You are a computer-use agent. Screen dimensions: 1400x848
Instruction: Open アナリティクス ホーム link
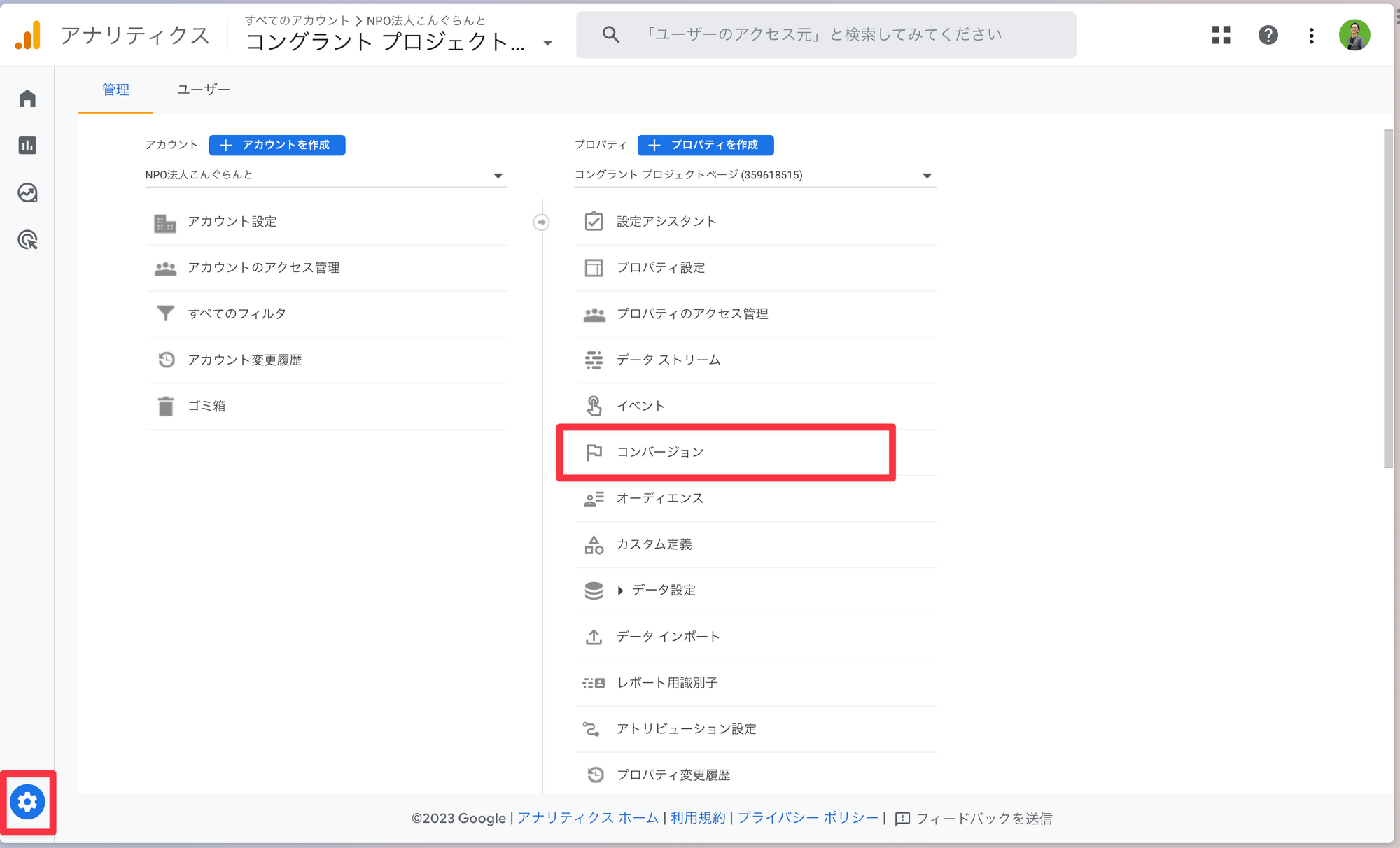point(588,818)
